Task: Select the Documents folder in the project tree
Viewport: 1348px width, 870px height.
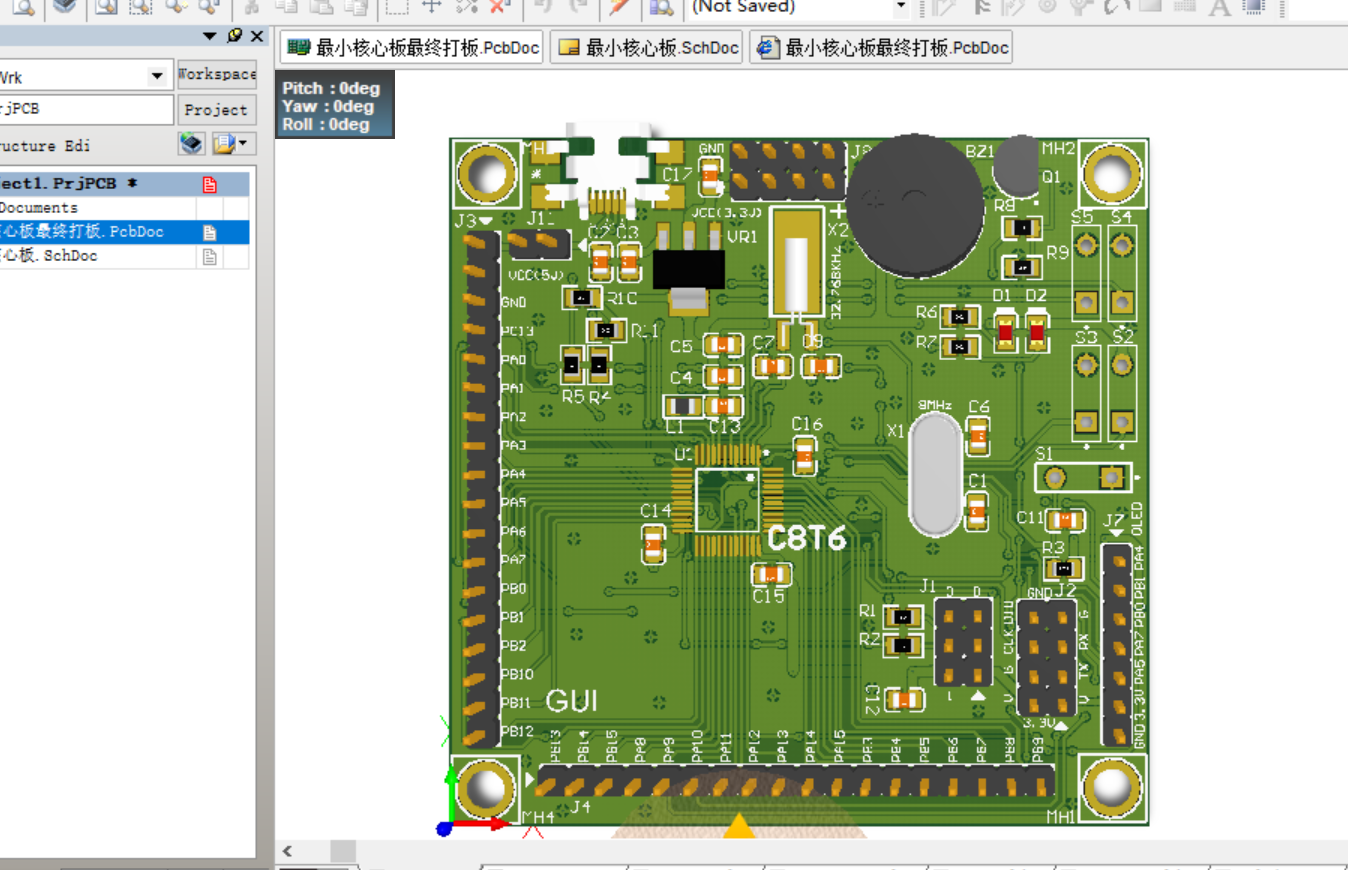Action: tap(39, 208)
